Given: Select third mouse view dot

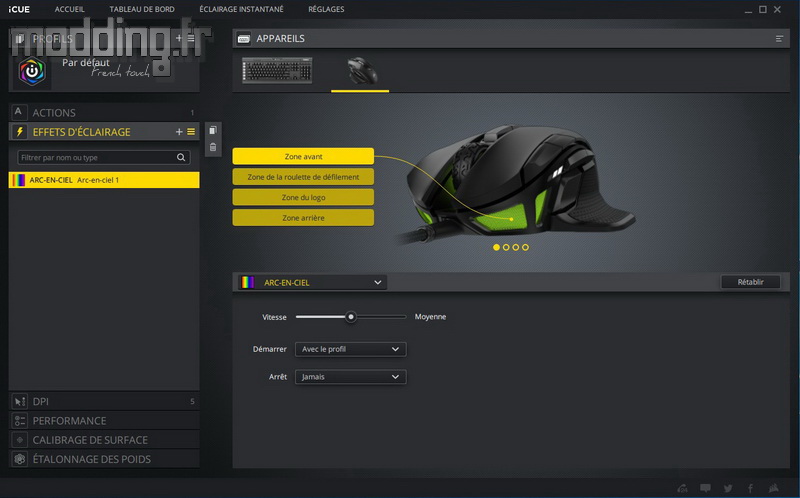Looking at the screenshot, I should 516,247.
